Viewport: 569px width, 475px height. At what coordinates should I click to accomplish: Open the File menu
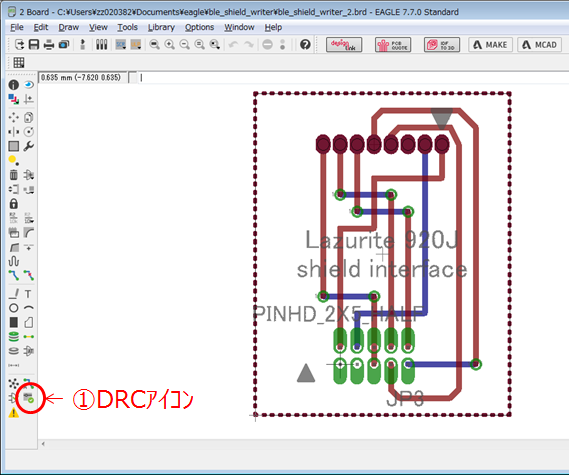pos(17,27)
